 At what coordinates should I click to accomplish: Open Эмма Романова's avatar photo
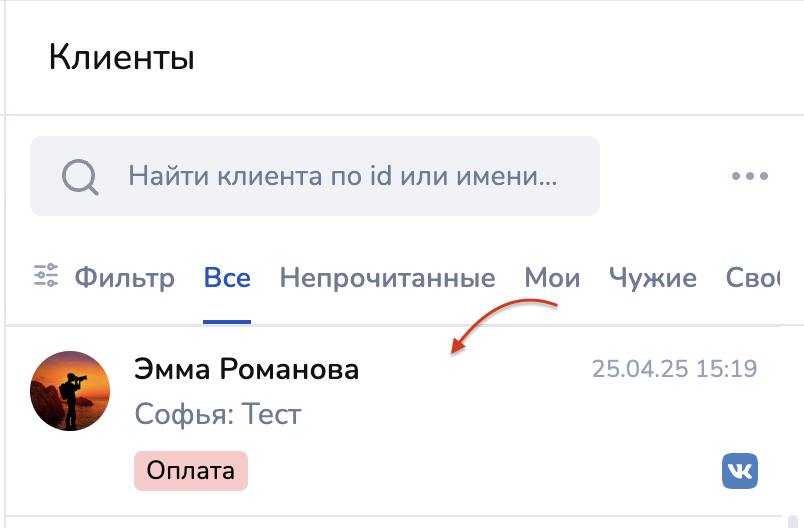click(x=70, y=391)
